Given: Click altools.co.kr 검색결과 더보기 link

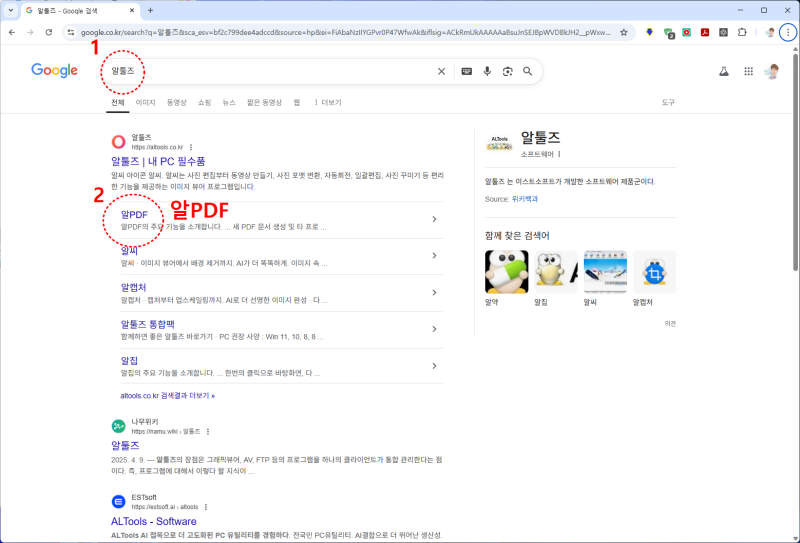Looking at the screenshot, I should [167, 396].
